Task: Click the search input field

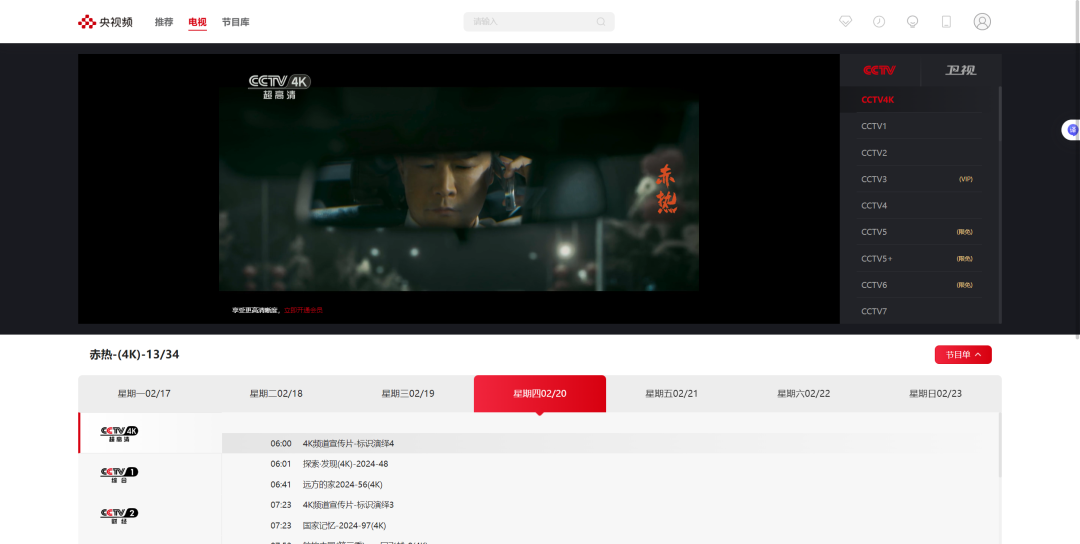Action: tap(530, 22)
